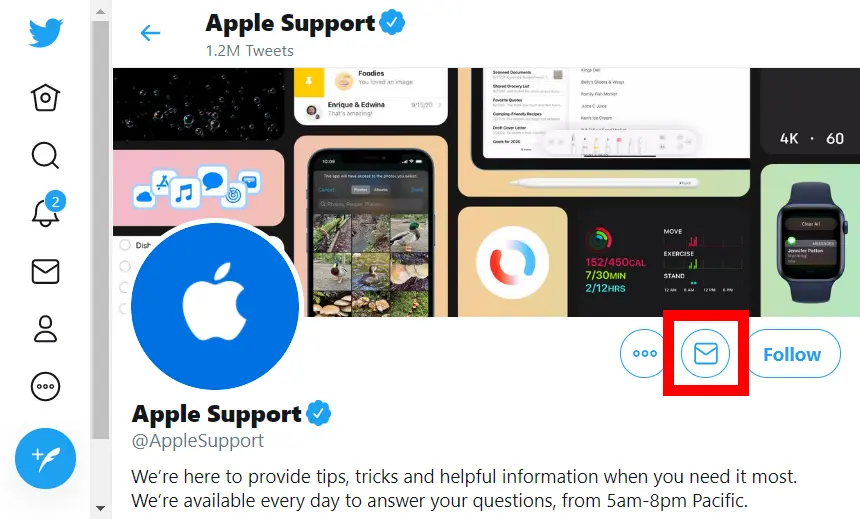Open profile options three-dot button

point(644,353)
